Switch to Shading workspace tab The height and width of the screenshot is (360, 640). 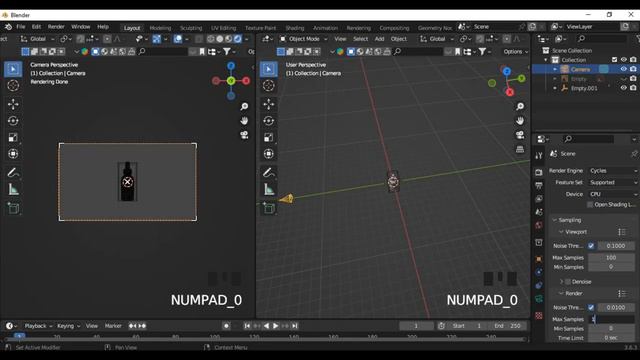[295, 28]
